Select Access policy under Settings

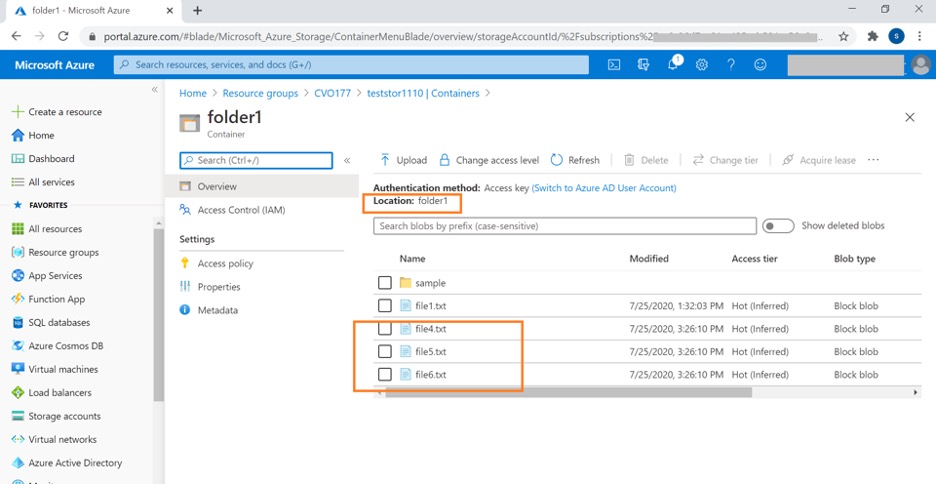tap(225, 264)
